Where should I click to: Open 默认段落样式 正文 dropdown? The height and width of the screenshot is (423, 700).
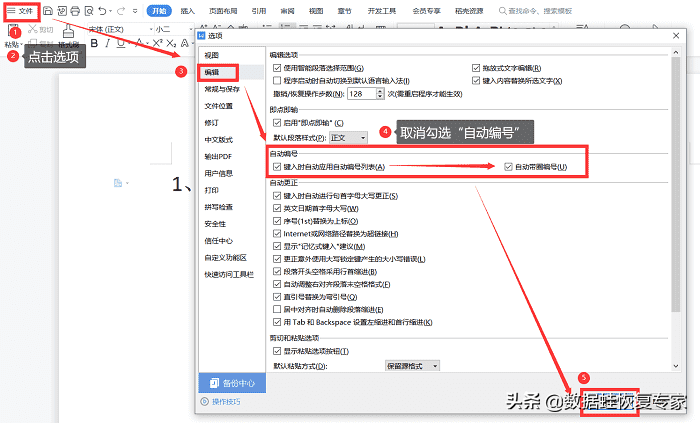348,138
